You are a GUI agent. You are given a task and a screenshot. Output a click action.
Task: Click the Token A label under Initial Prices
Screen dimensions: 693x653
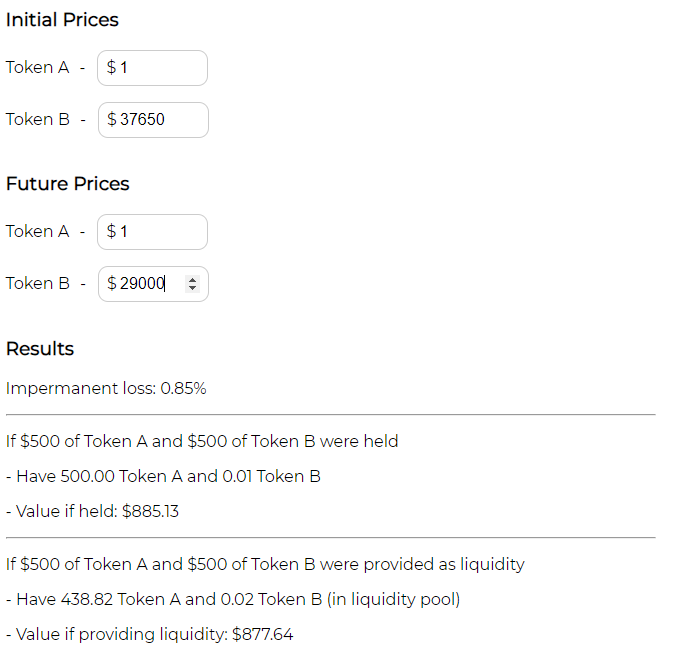click(x=38, y=68)
